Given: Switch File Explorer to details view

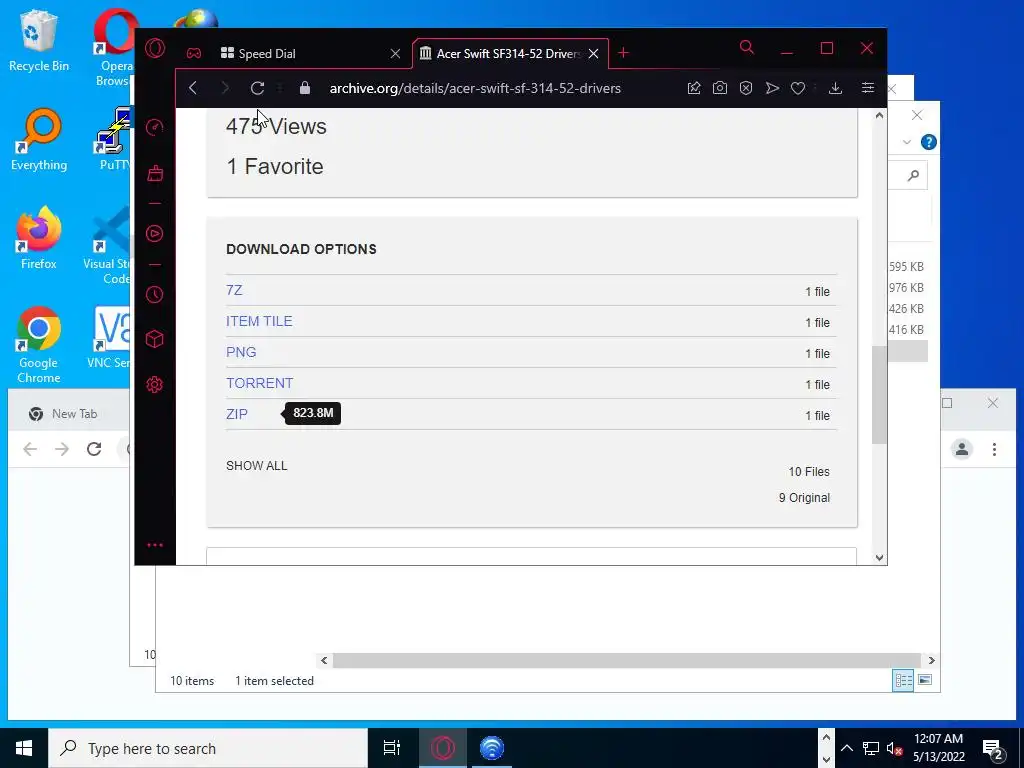Looking at the screenshot, I should click(903, 680).
